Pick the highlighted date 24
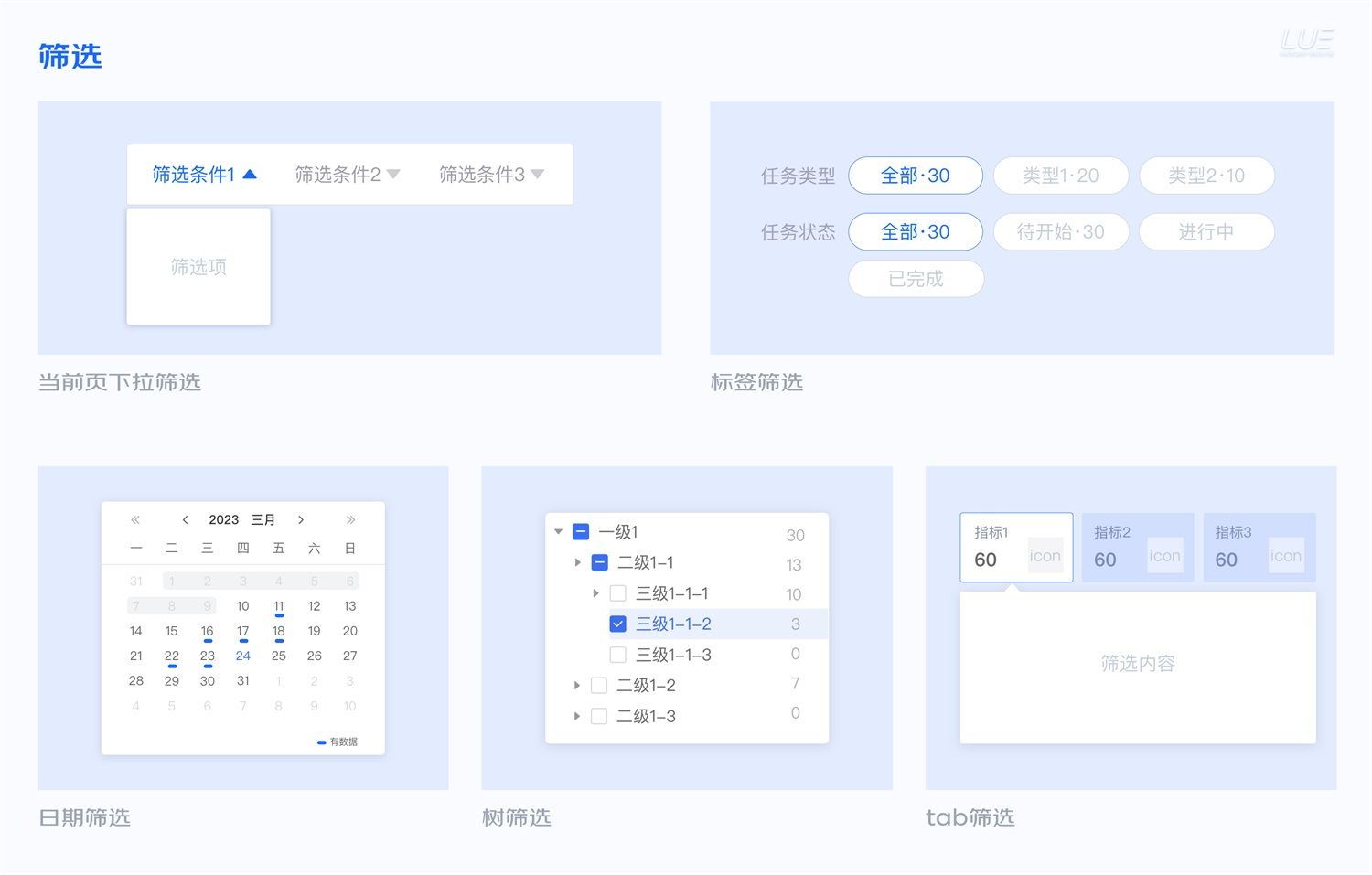The width and height of the screenshot is (1372, 875). 242,656
